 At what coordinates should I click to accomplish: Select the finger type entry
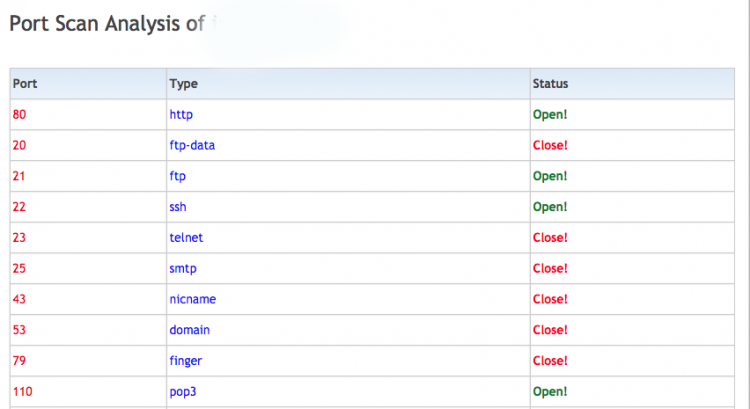click(185, 360)
